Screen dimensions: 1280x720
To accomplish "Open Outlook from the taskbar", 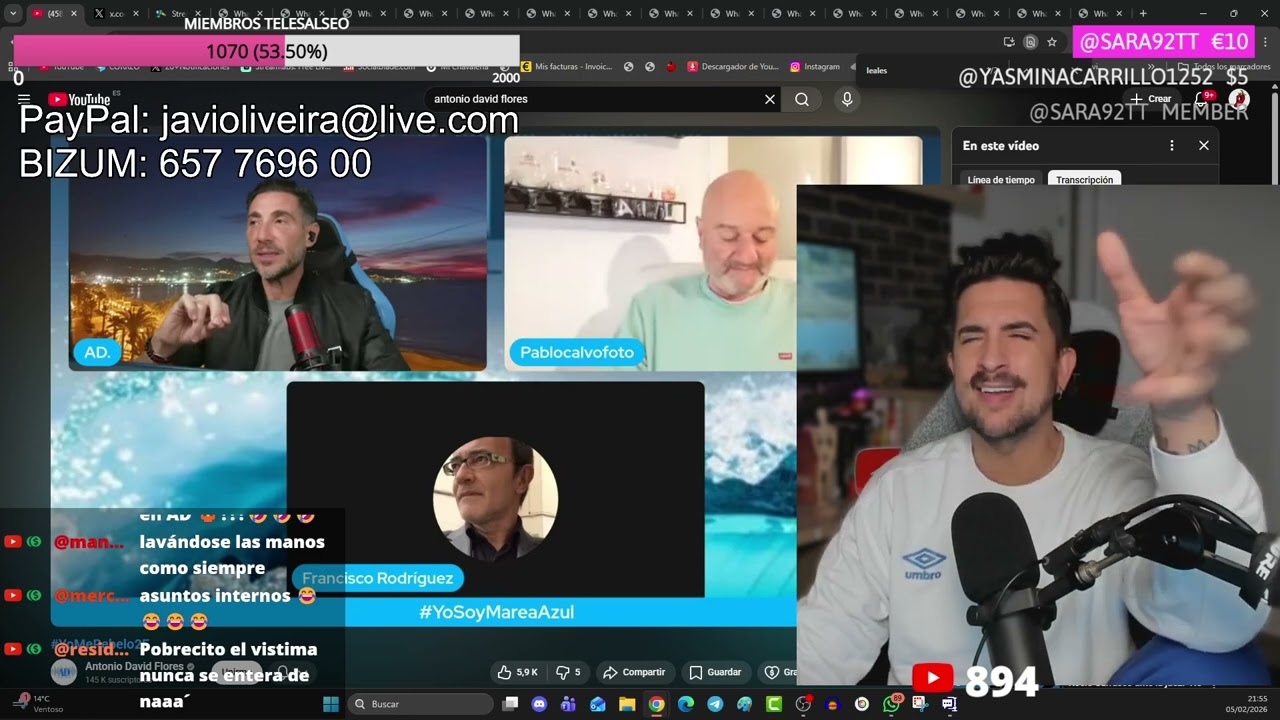I will coord(598,704).
